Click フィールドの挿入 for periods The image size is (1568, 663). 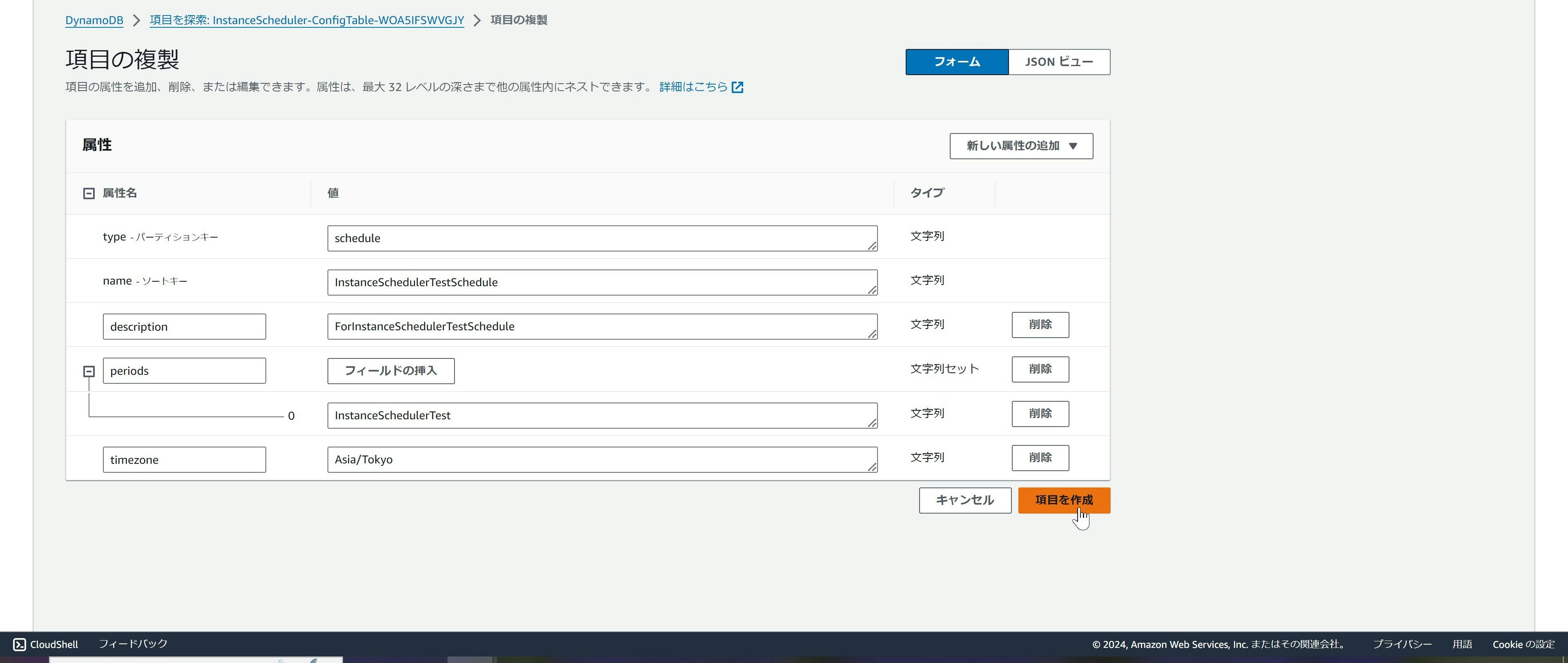[x=390, y=371]
